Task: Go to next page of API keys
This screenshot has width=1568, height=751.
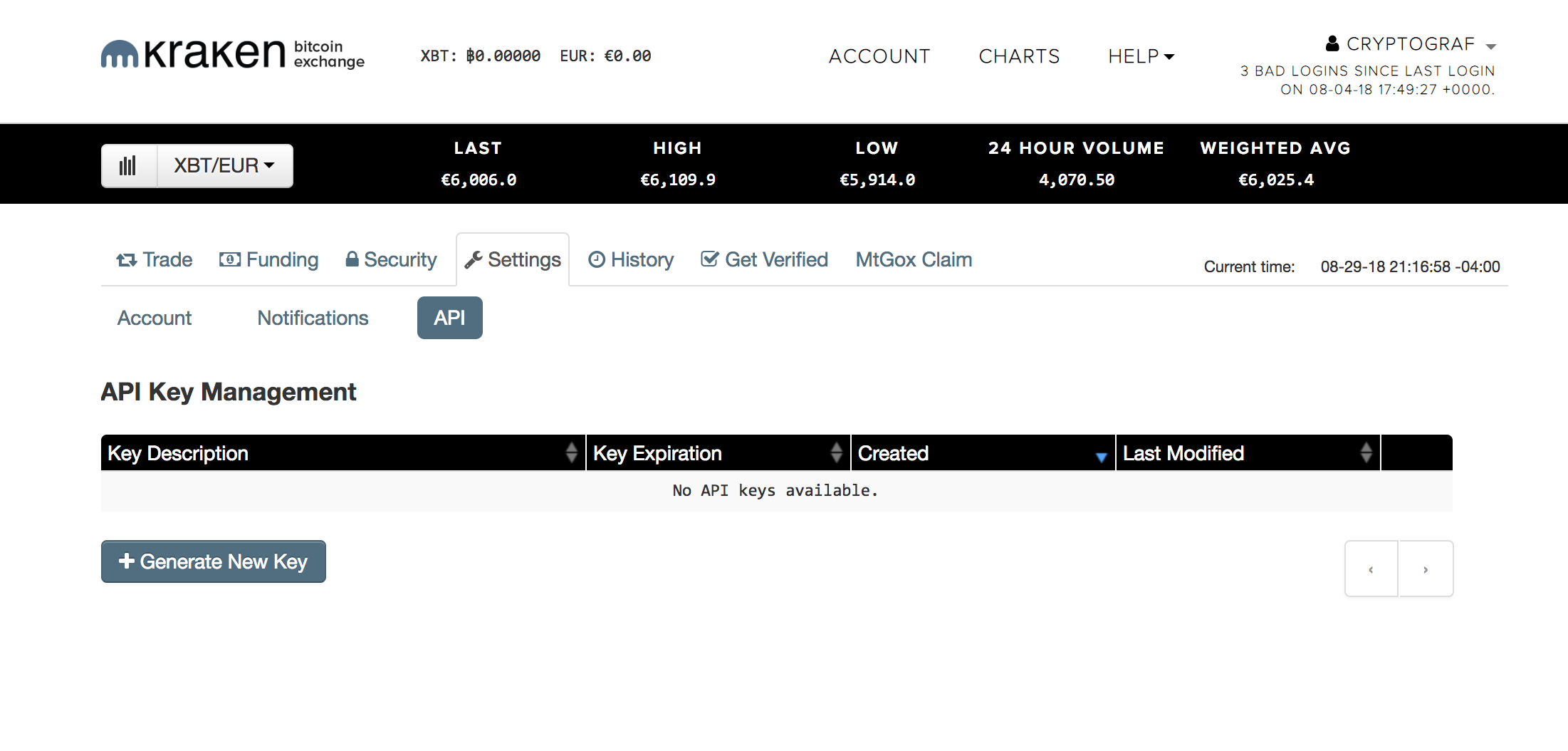Action: click(x=1426, y=569)
